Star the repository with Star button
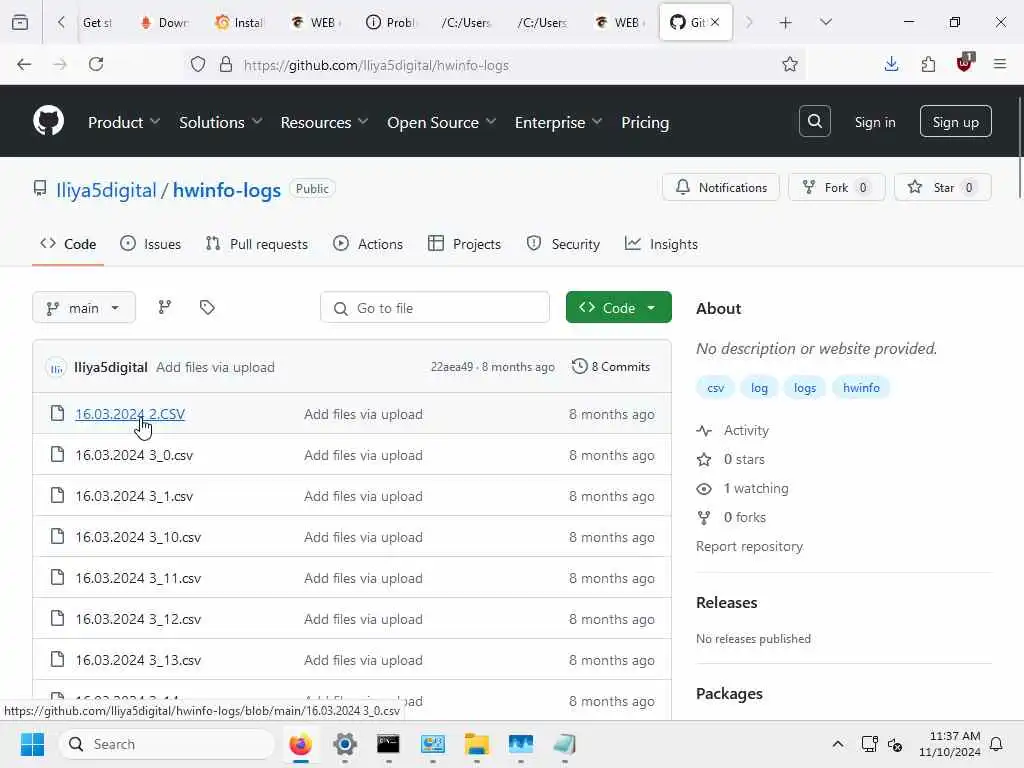 coord(942,187)
